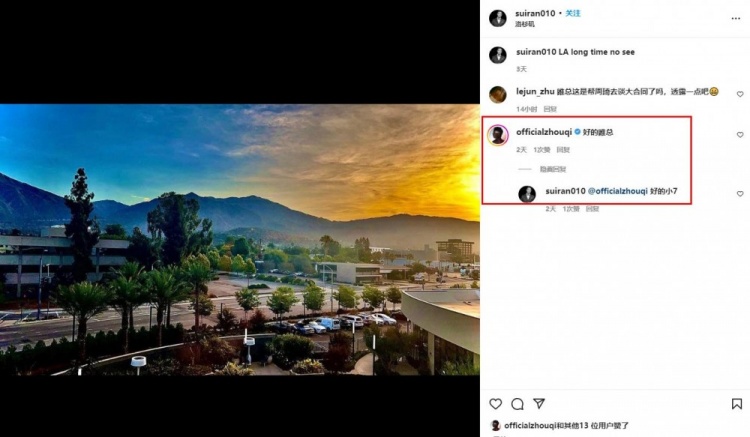Open the 洛杉矶 location link
This screenshot has width=750, height=437.
(x=525, y=24)
